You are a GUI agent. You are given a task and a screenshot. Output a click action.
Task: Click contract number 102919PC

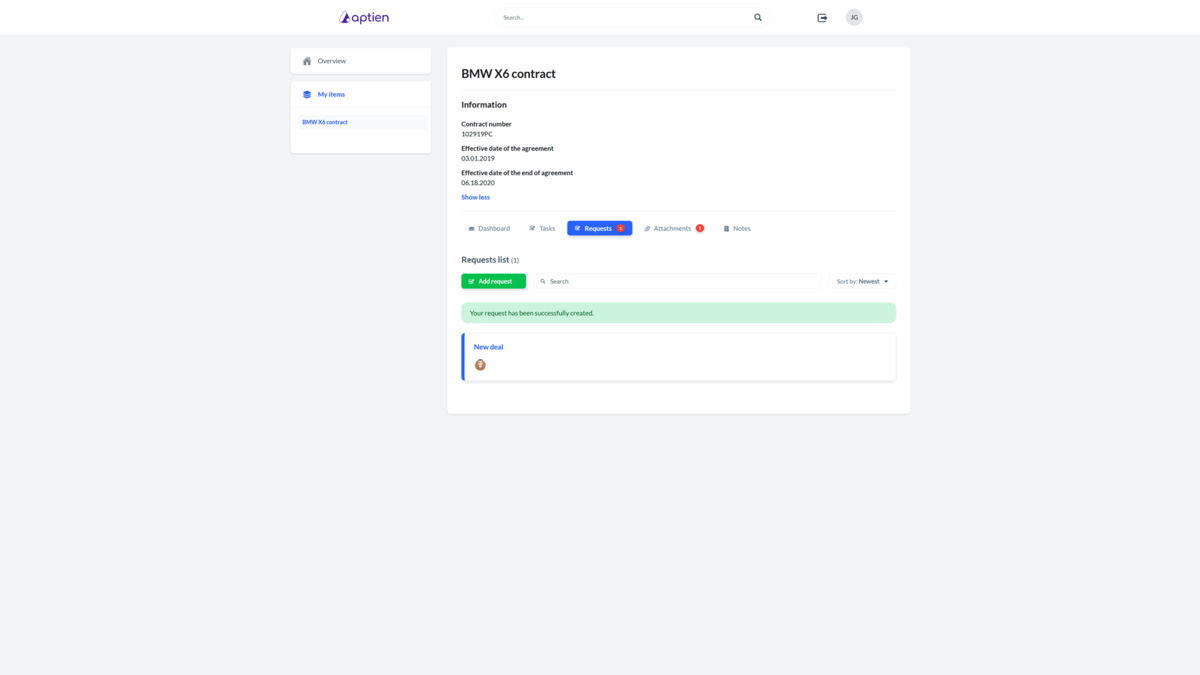pyautogui.click(x=477, y=134)
